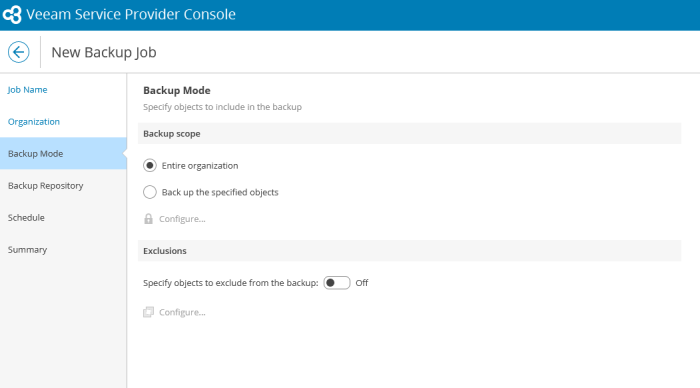The width and height of the screenshot is (700, 388).
Task: Click the New Backup Job heading
Action: 104,52
